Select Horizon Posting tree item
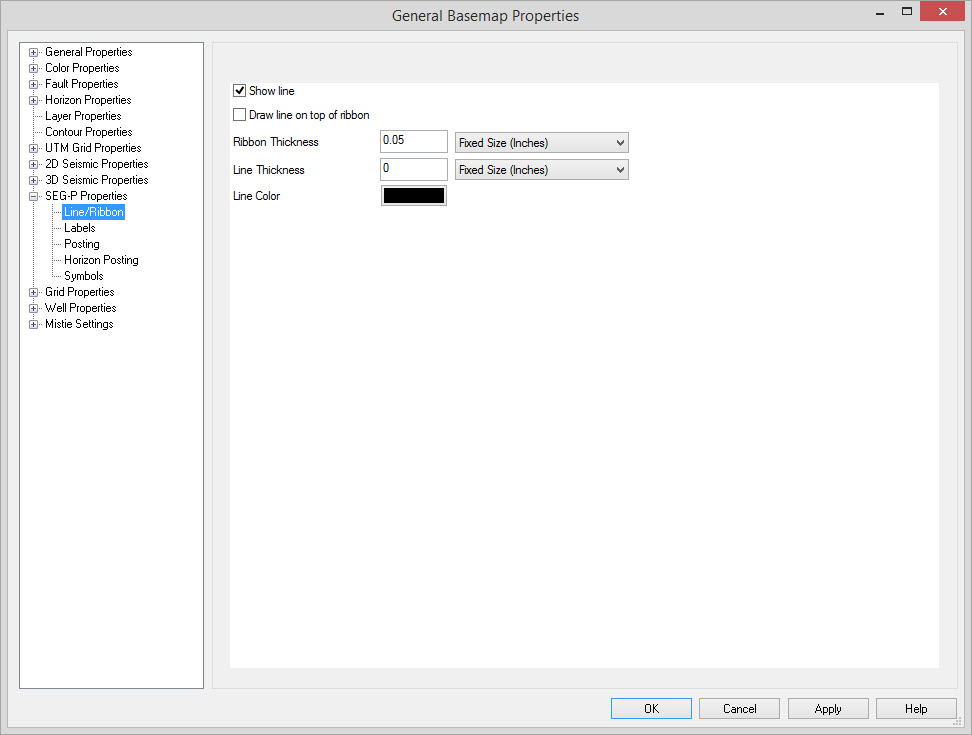The image size is (972, 735). click(101, 260)
